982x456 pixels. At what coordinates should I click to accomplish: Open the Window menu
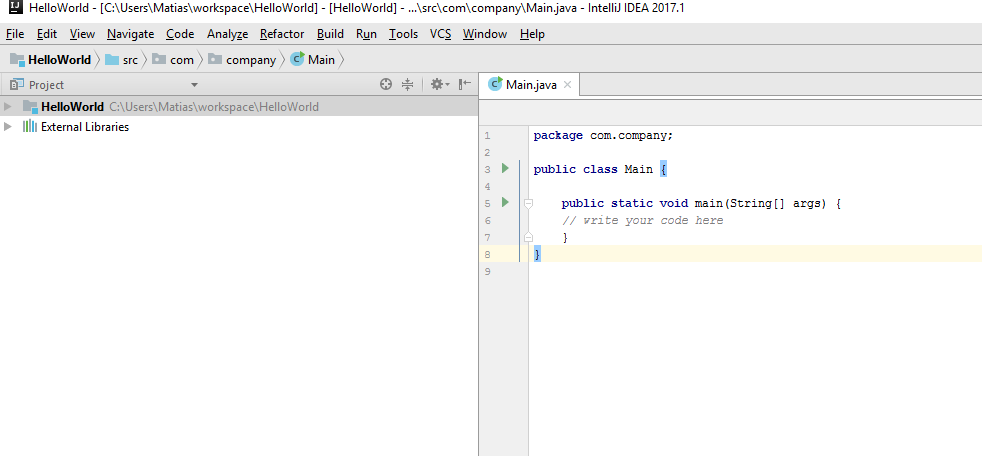coord(485,34)
